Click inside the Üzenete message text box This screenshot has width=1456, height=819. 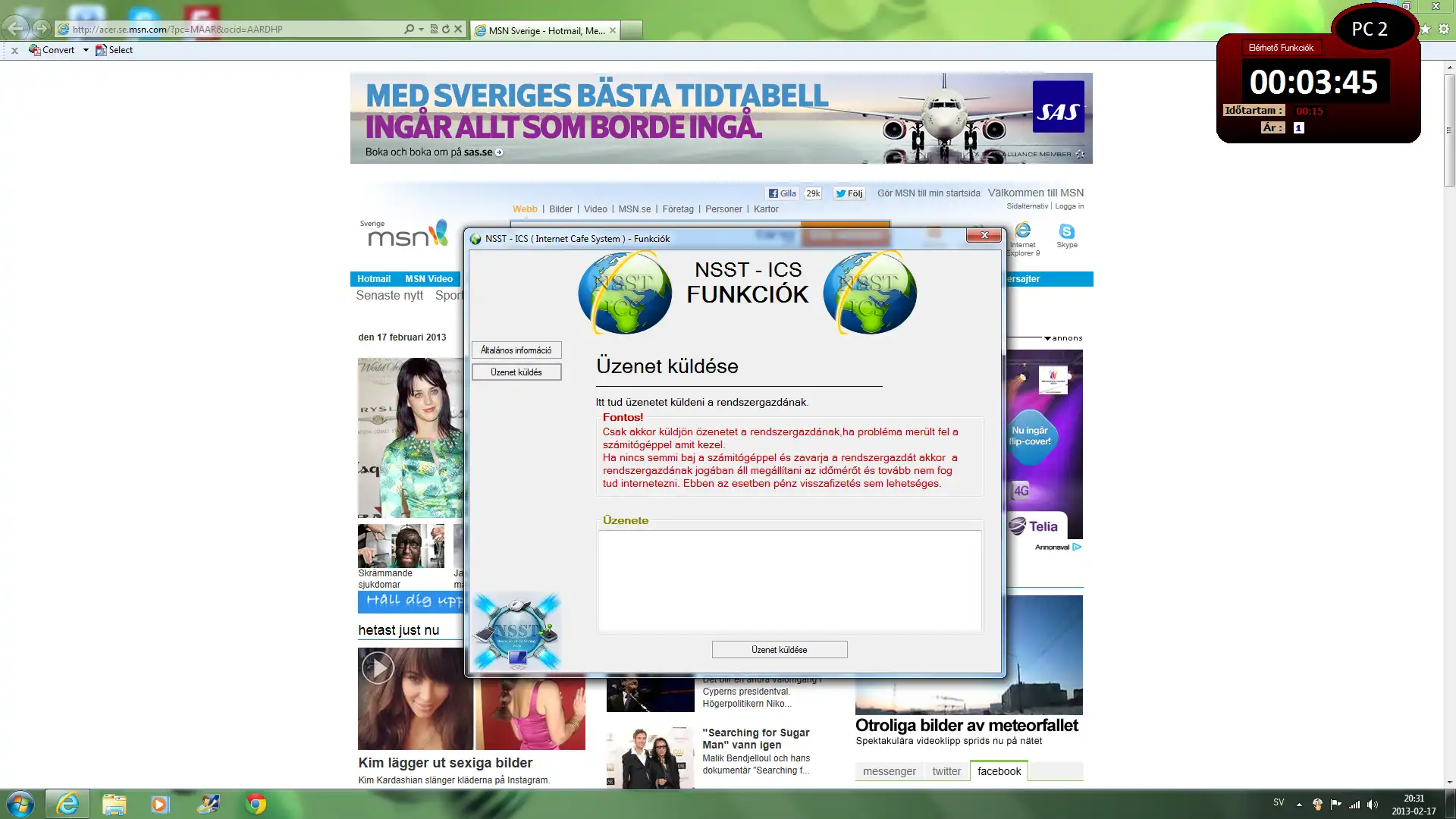(x=789, y=581)
